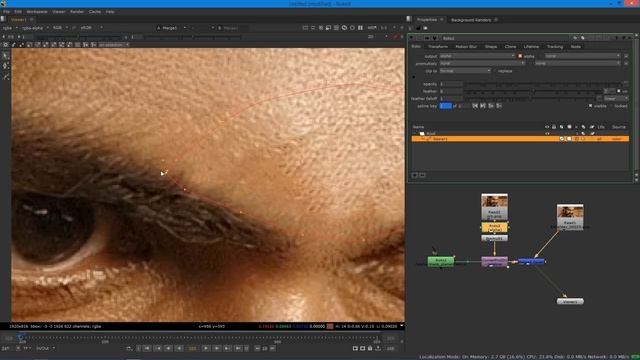Open the Viewer menu
This screenshot has height=360, width=640.
point(58,12)
